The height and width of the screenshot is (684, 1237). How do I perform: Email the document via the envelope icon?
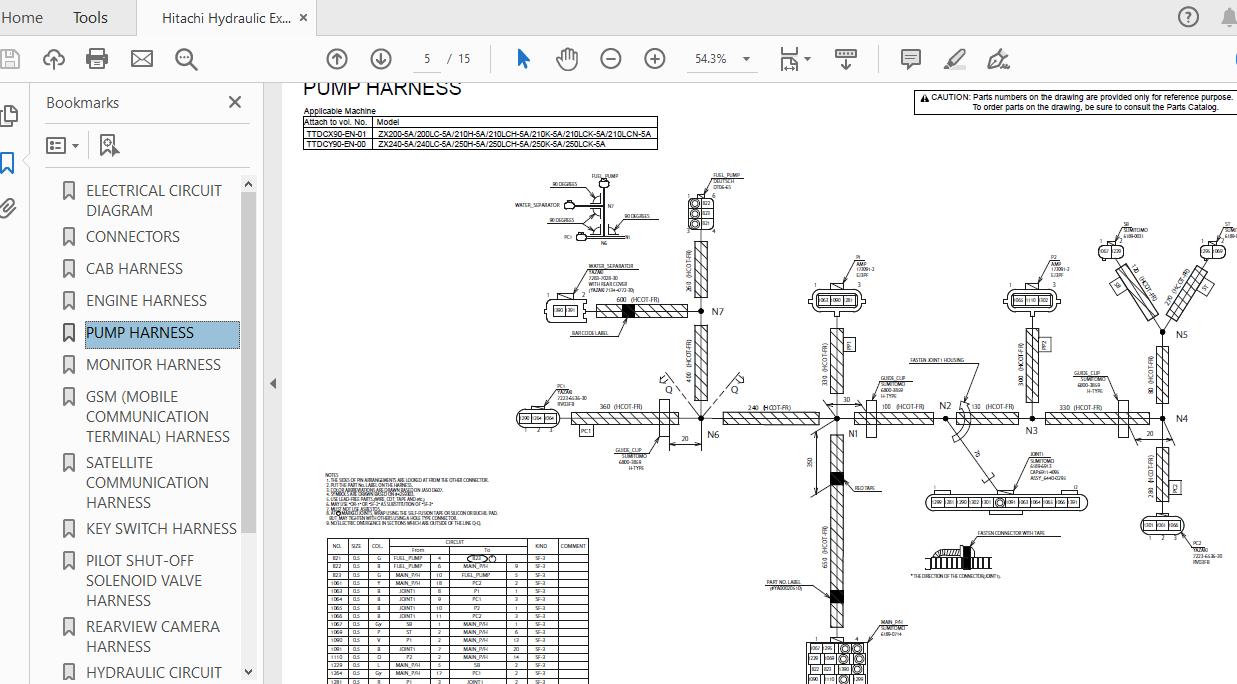coord(141,58)
